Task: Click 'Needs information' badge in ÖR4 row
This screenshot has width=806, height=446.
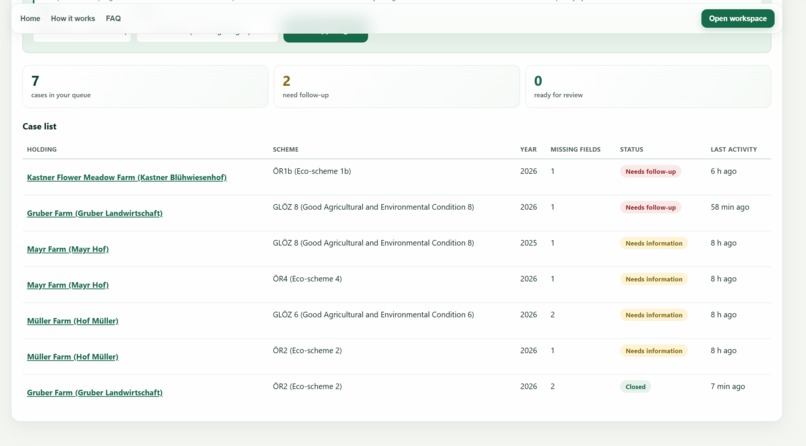Action: [653, 280]
